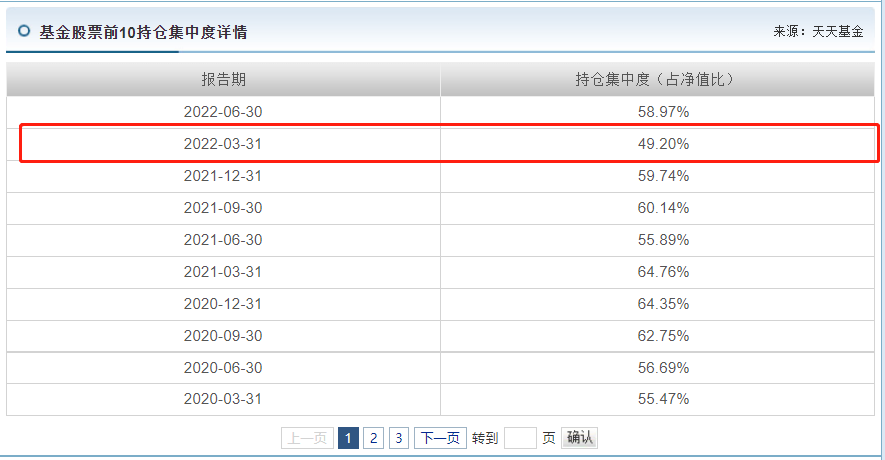Go to page 3 of results
Viewport: 885px width, 460px height.
398,438
